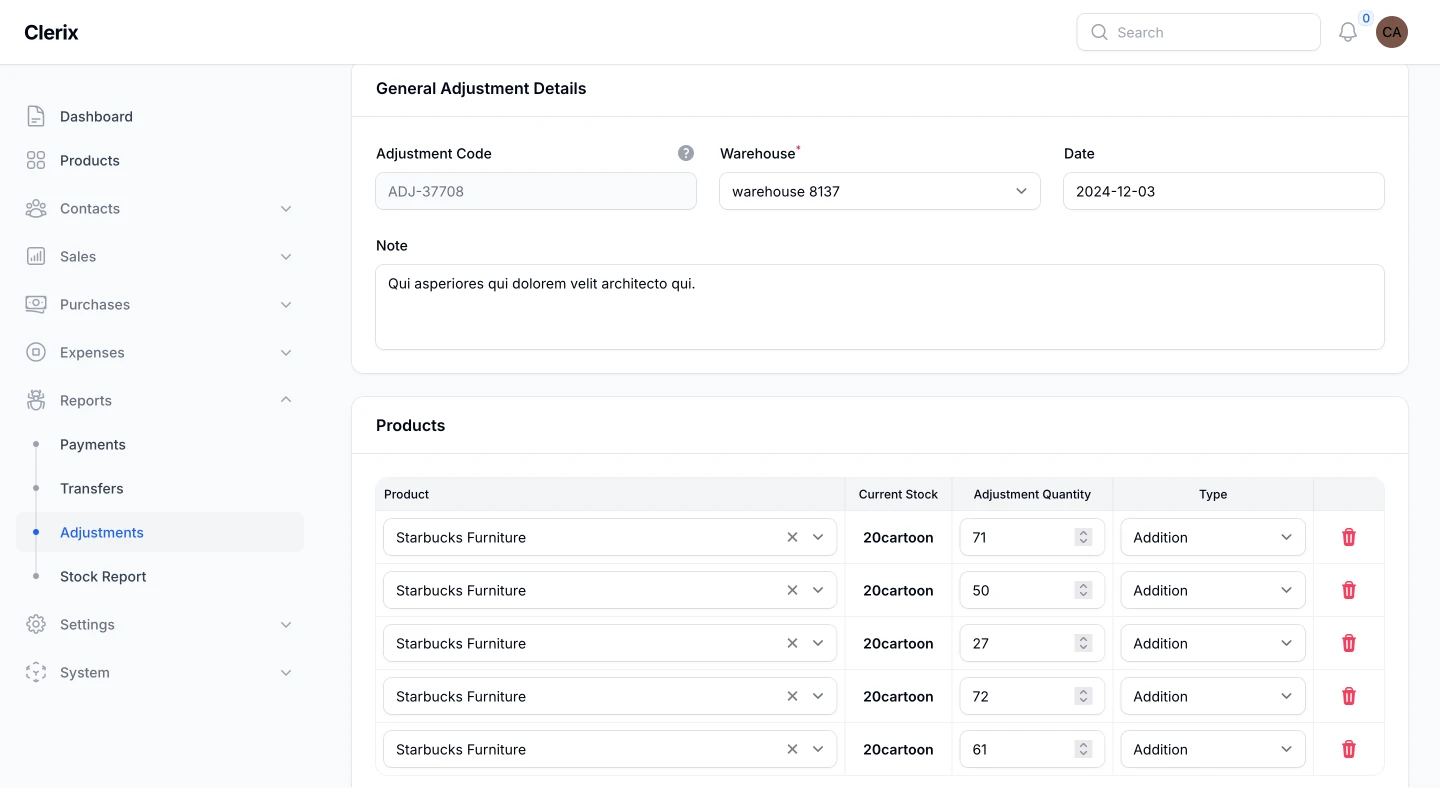Clear product in the quantity 72 row
Viewport: 1440px width, 788px height.
coord(792,696)
